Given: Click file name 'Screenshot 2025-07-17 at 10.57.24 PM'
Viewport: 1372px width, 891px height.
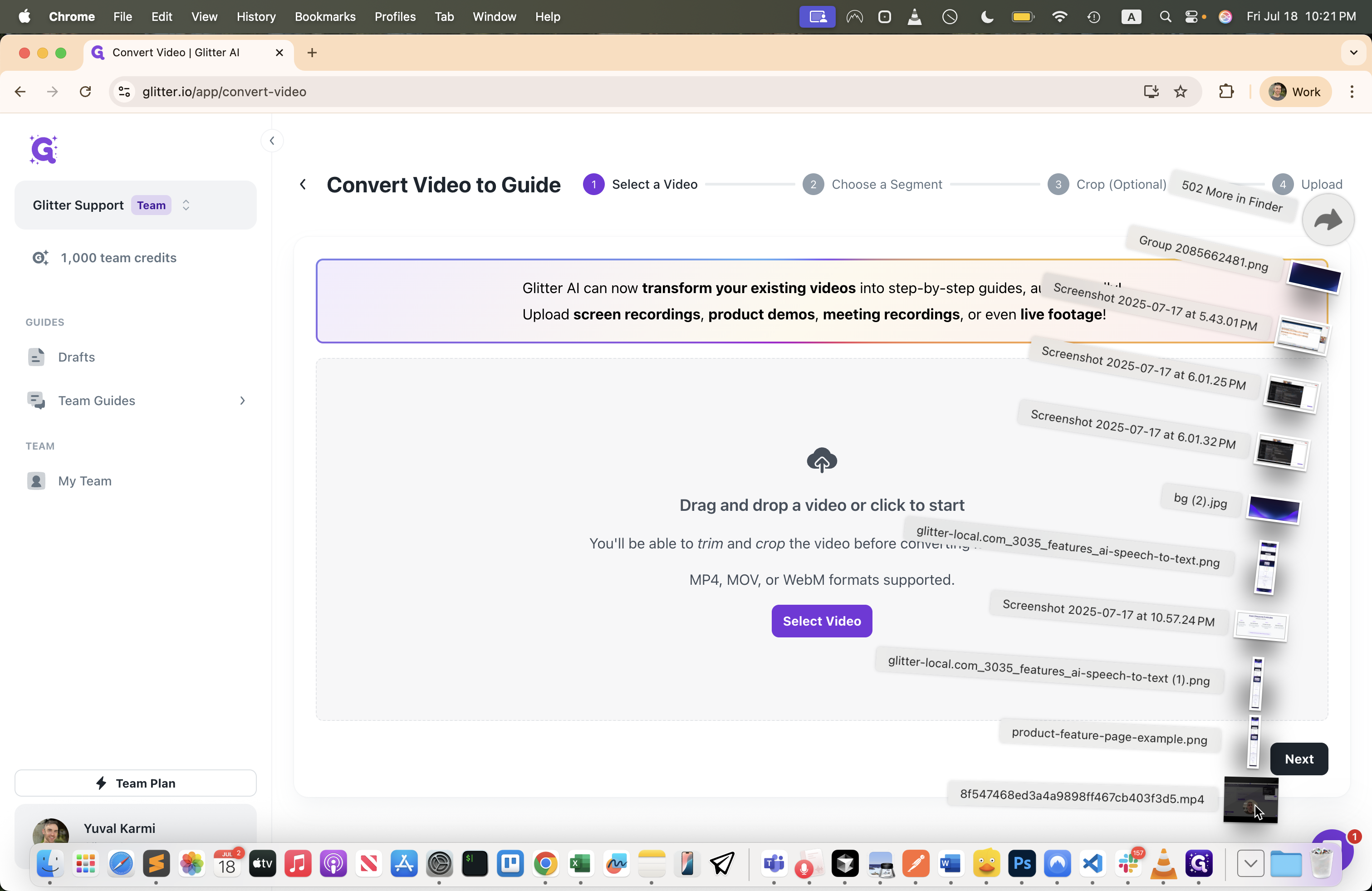Looking at the screenshot, I should tap(1108, 612).
